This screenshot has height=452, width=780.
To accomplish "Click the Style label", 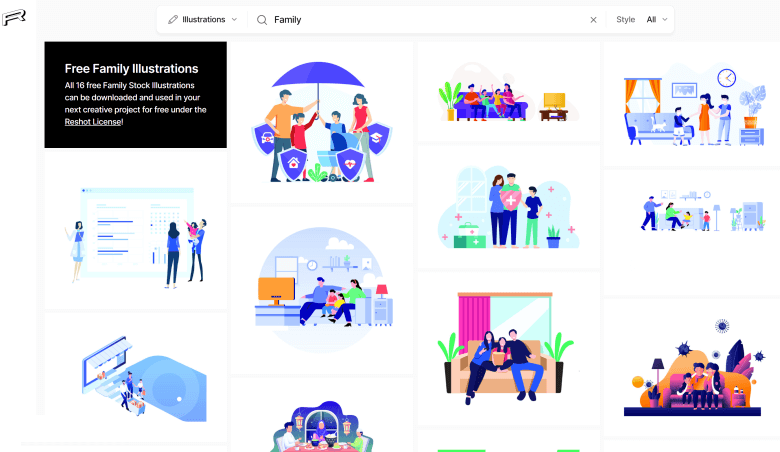I will (x=625, y=20).
